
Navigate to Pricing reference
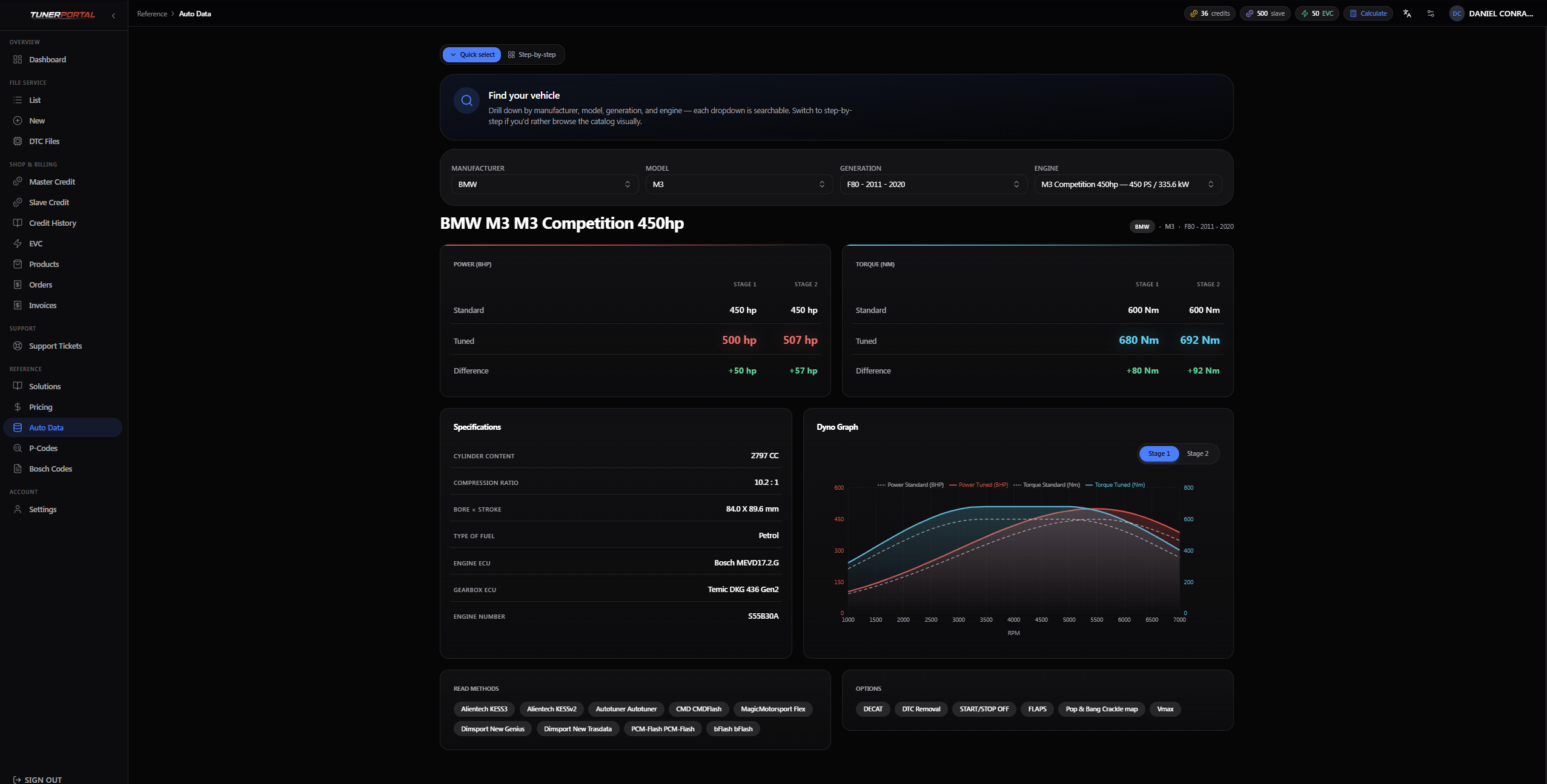click(63, 407)
